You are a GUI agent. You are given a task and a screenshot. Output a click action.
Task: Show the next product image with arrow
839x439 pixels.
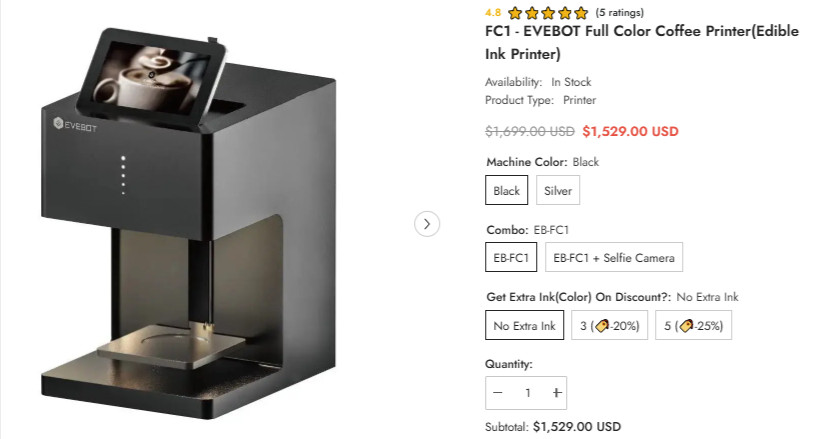point(426,224)
